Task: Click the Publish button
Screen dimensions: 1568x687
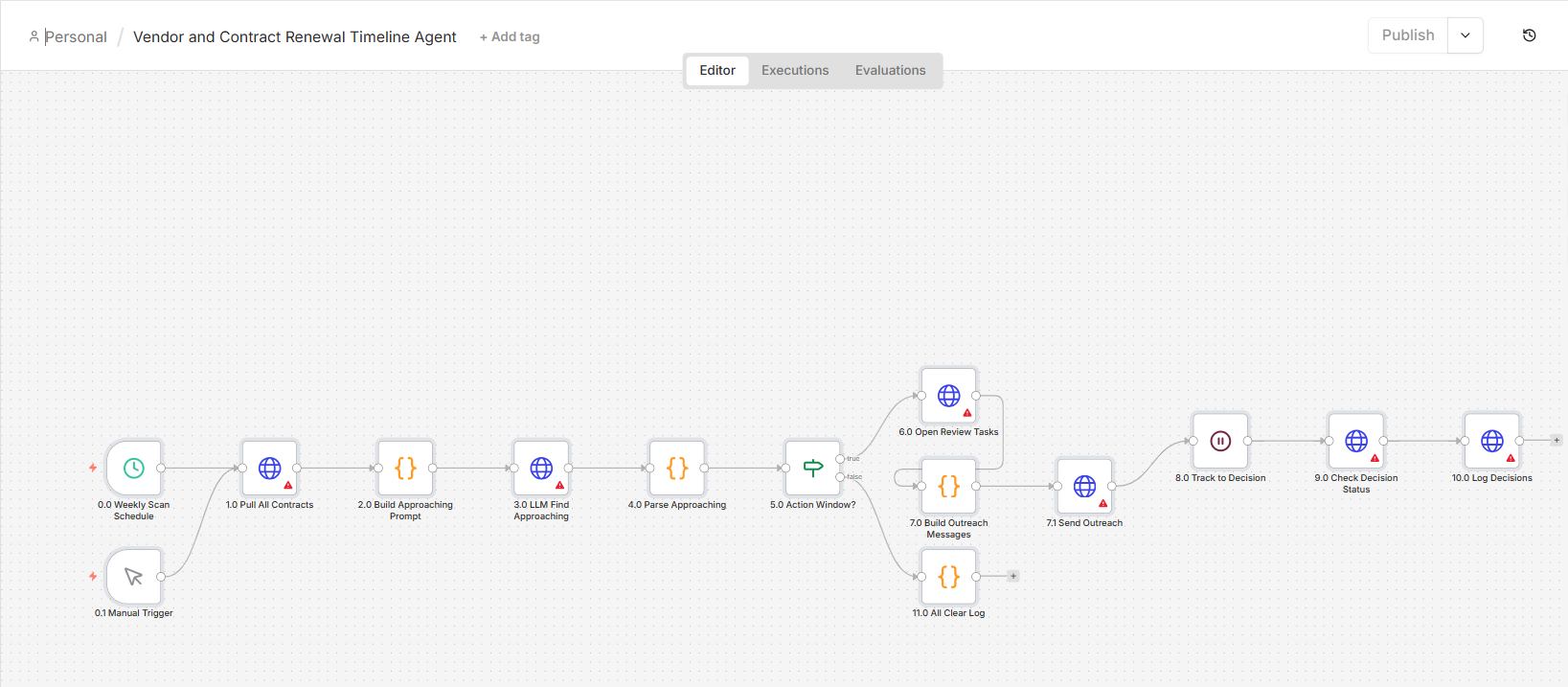Action: coord(1408,35)
